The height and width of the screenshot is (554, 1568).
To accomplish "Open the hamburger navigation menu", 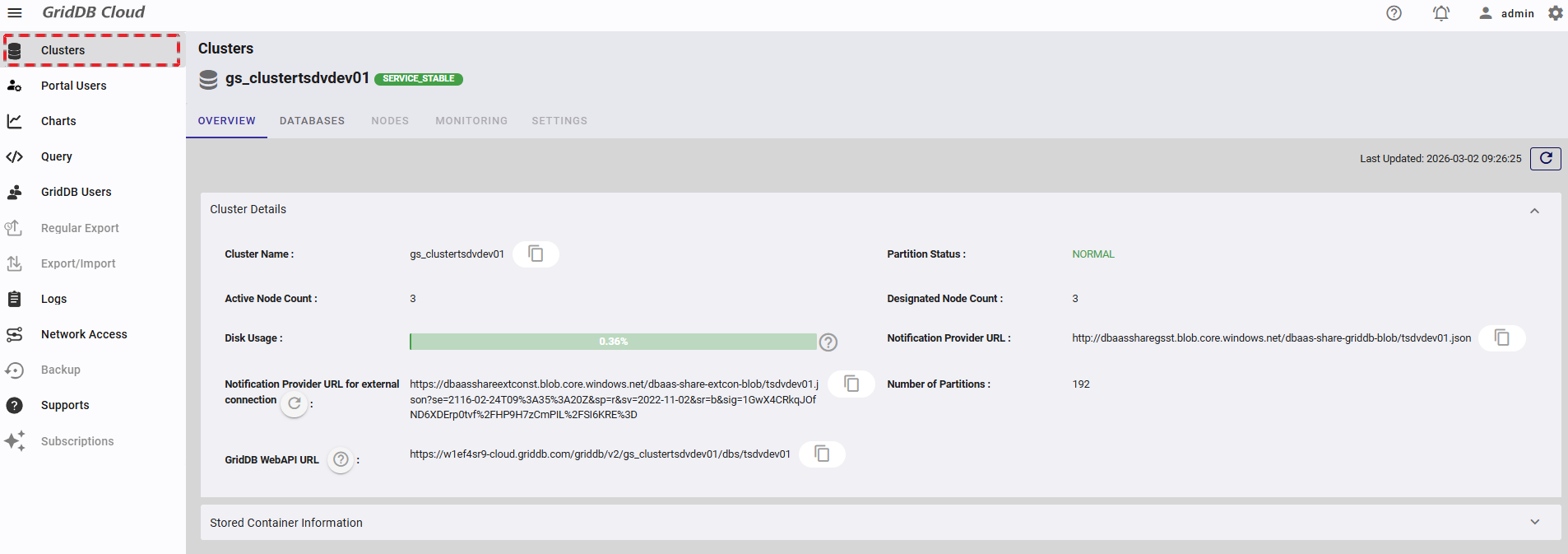I will pyautogui.click(x=15, y=13).
